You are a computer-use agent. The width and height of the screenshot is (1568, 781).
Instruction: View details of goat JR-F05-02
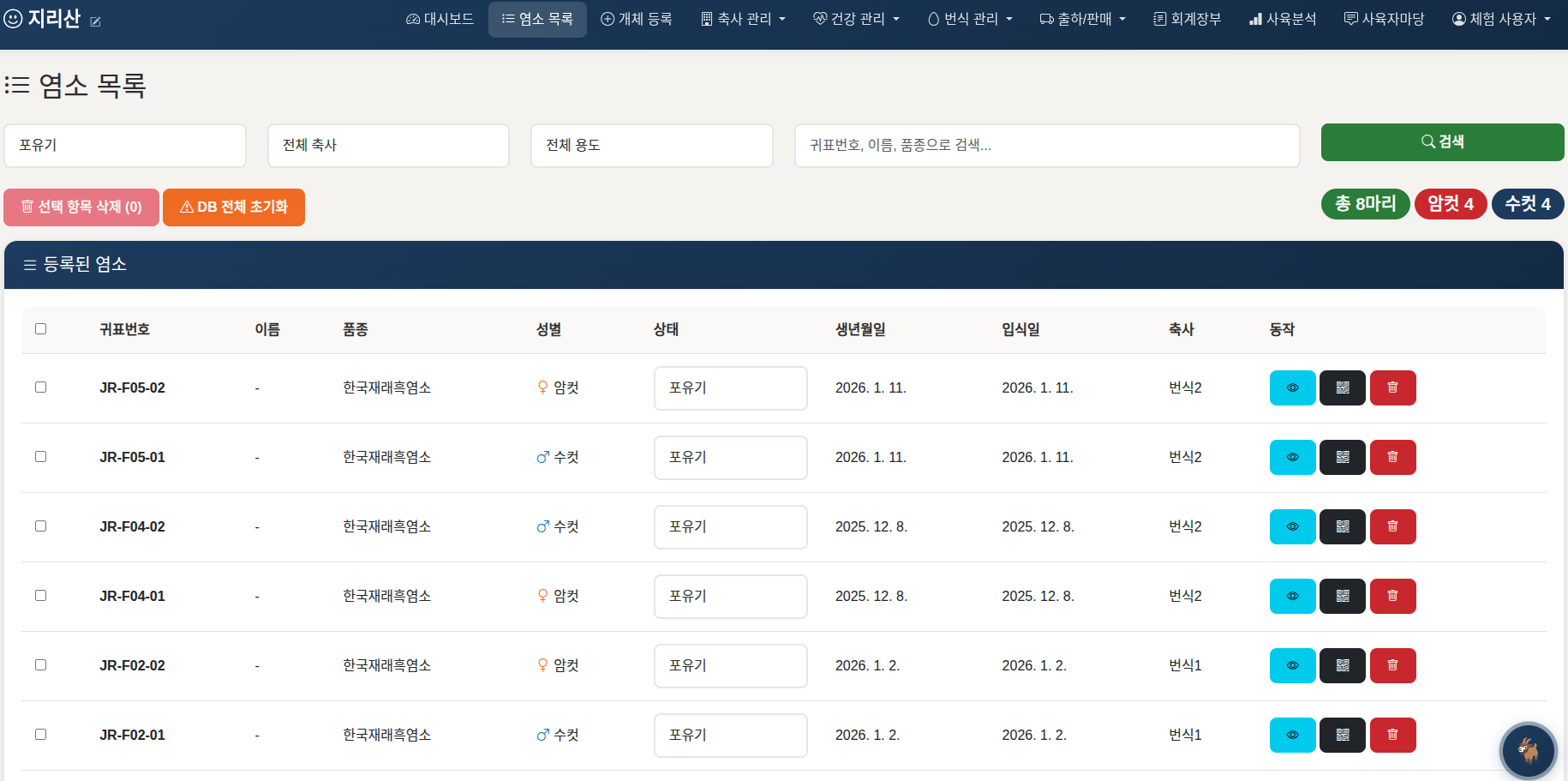click(1292, 387)
